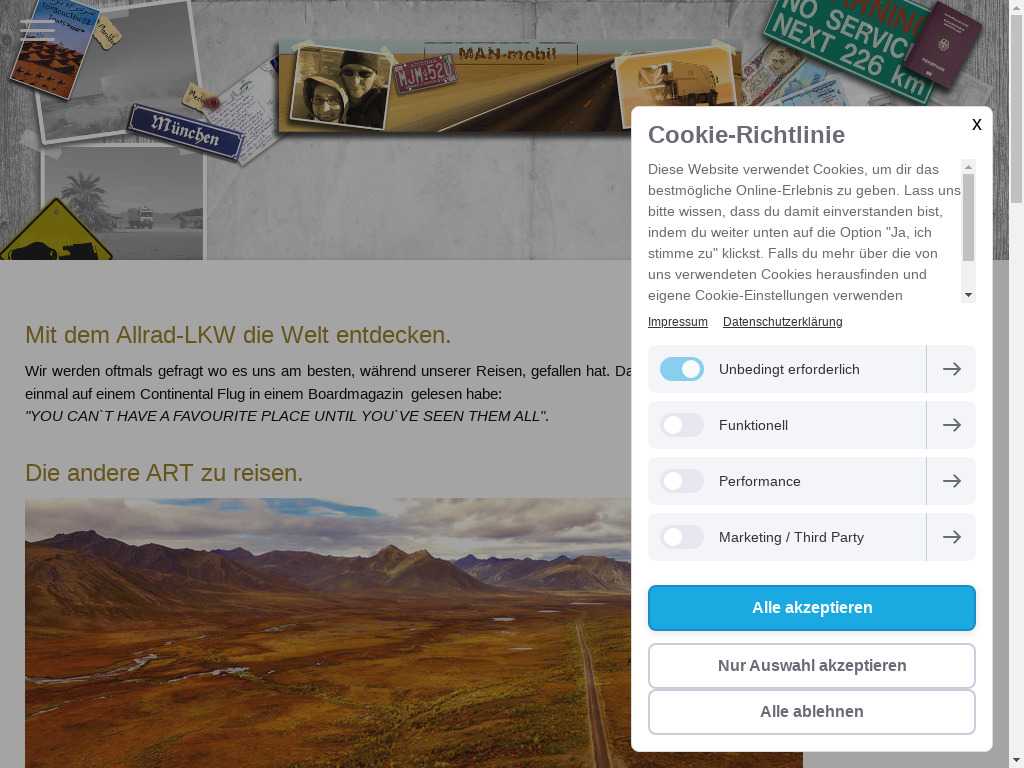The image size is (1024, 768).
Task: Click the MJM 520 license plate graphic
Action: [x=425, y=75]
